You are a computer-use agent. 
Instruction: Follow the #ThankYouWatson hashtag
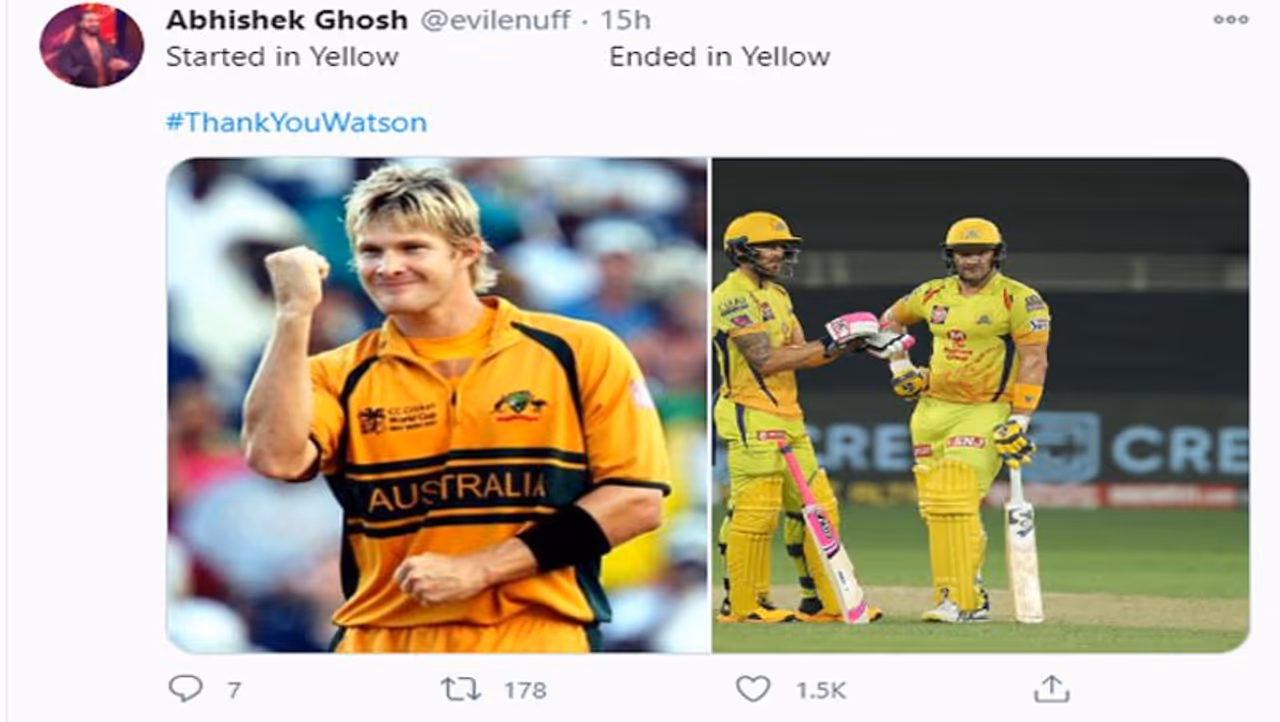click(296, 123)
